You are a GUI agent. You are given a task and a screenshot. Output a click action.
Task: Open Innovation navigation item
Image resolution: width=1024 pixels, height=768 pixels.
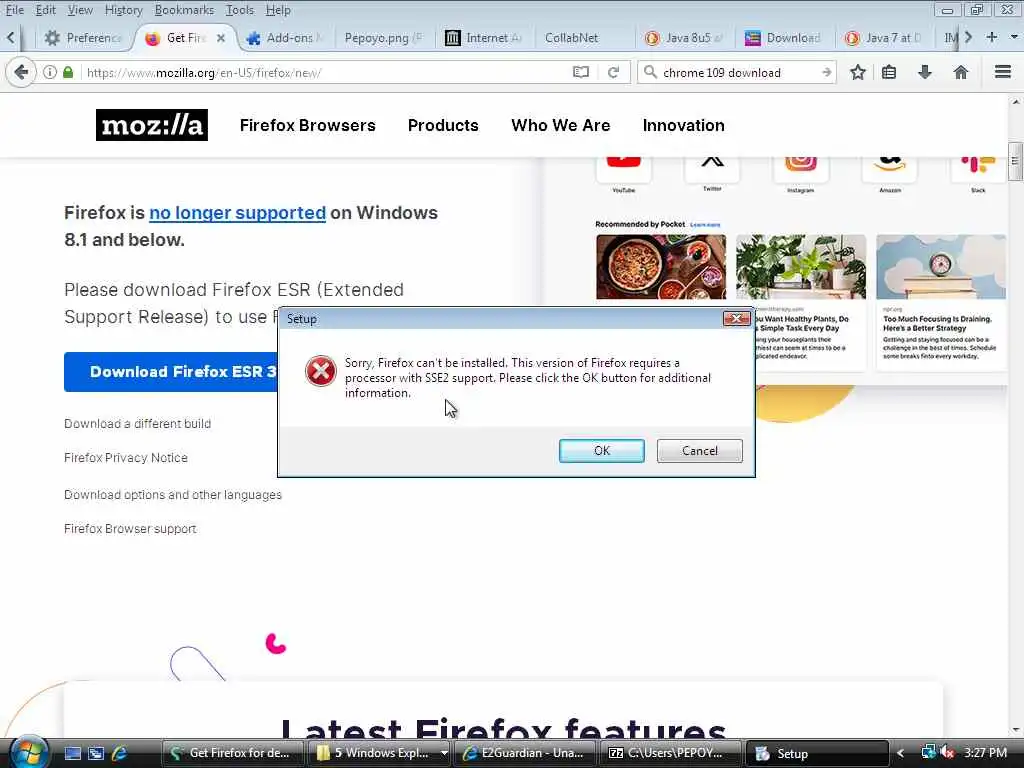683,125
